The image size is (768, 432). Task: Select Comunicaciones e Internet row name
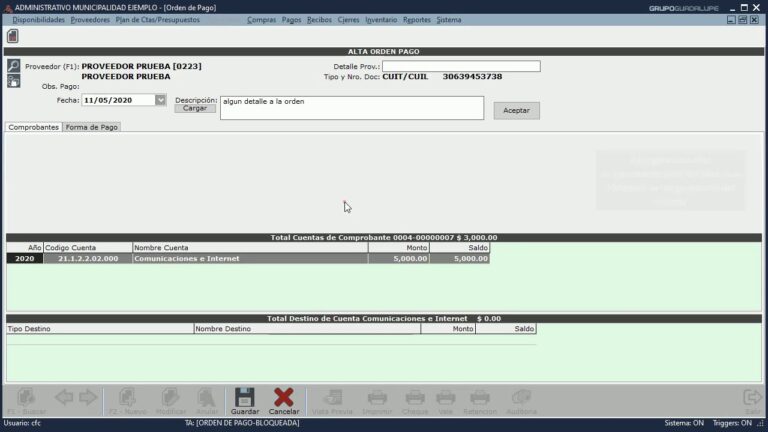coord(250,259)
